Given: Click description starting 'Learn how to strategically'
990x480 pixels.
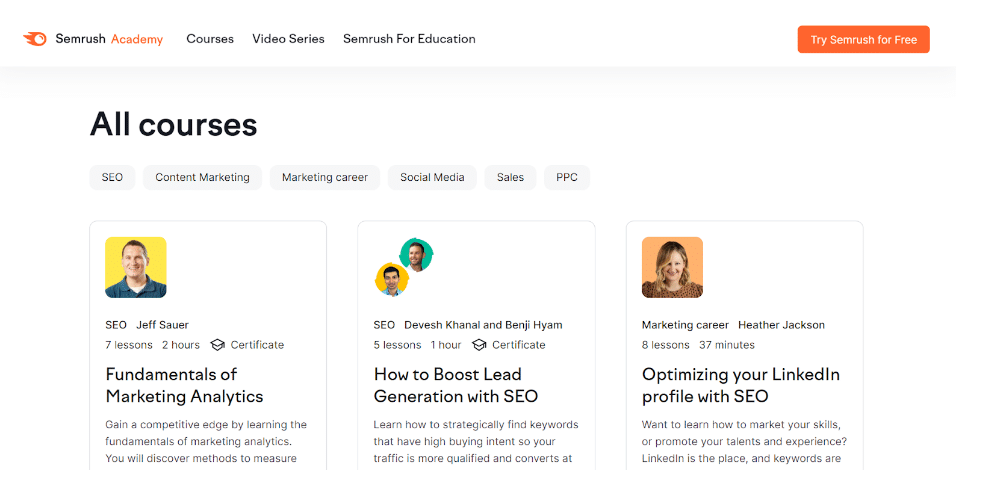Looking at the screenshot, I should pyautogui.click(x=476, y=441).
